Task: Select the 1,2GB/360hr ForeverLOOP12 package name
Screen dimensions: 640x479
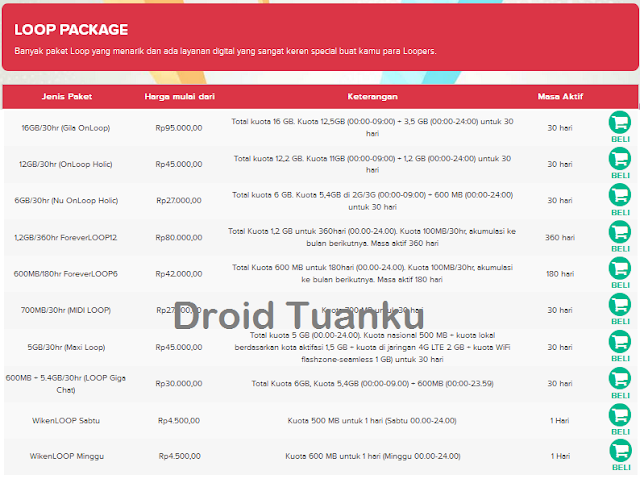Action: point(66,237)
